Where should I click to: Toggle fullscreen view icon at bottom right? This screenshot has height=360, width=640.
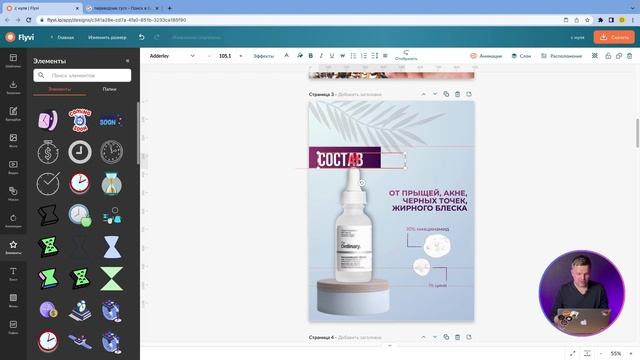click(573, 353)
